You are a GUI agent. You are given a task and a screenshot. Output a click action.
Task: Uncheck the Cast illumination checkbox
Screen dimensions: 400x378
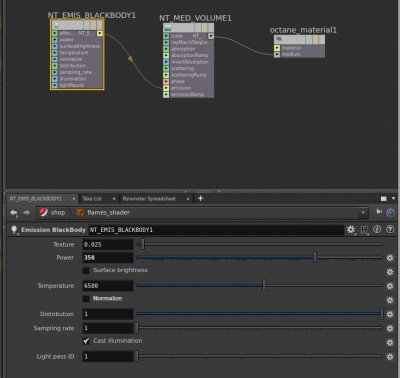tap(86, 341)
